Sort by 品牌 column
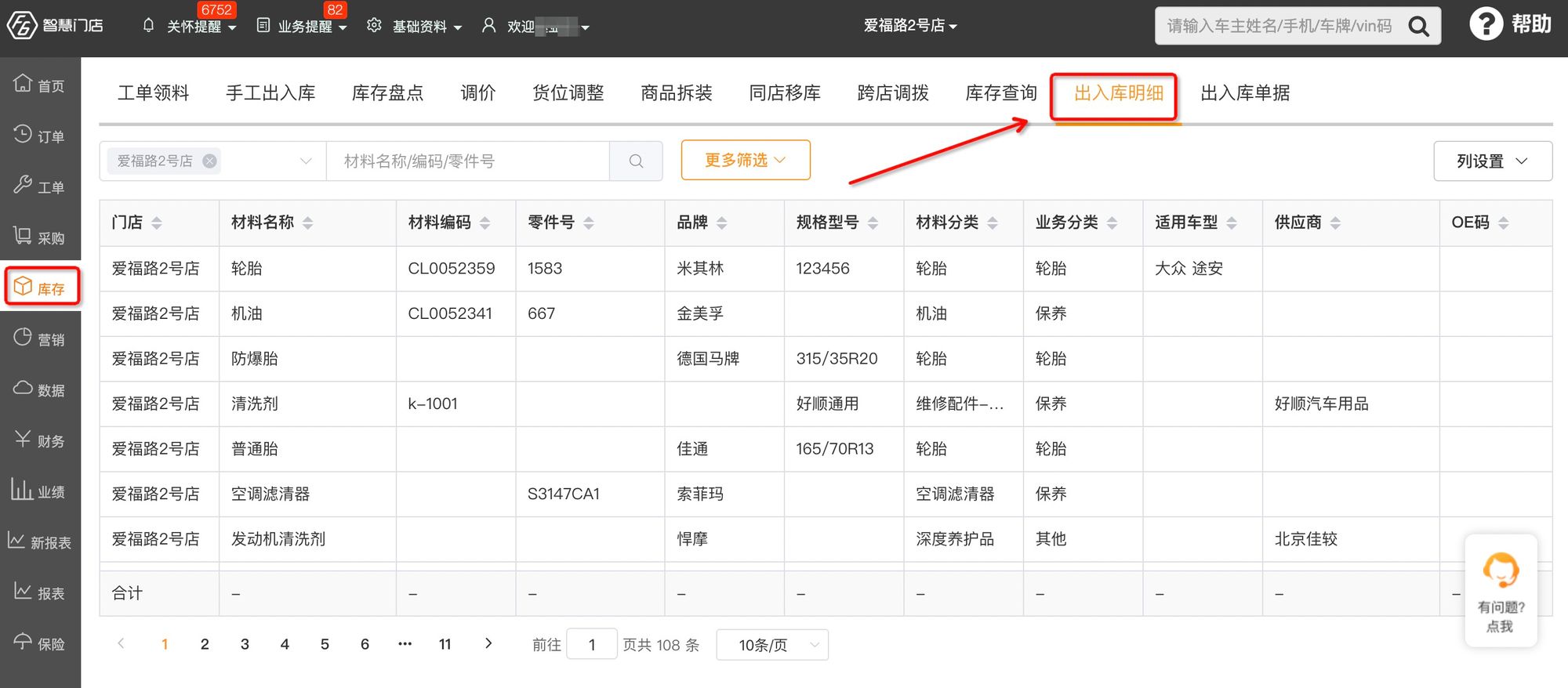This screenshot has width=1568, height=688. point(721,223)
